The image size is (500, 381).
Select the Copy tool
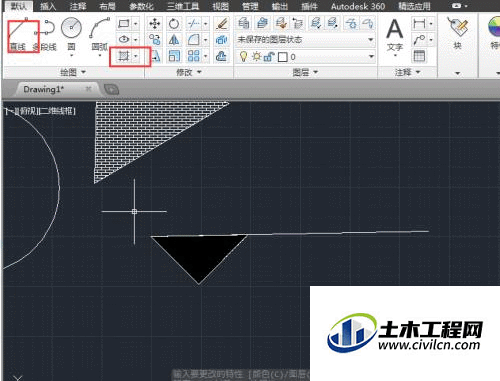click(155, 40)
